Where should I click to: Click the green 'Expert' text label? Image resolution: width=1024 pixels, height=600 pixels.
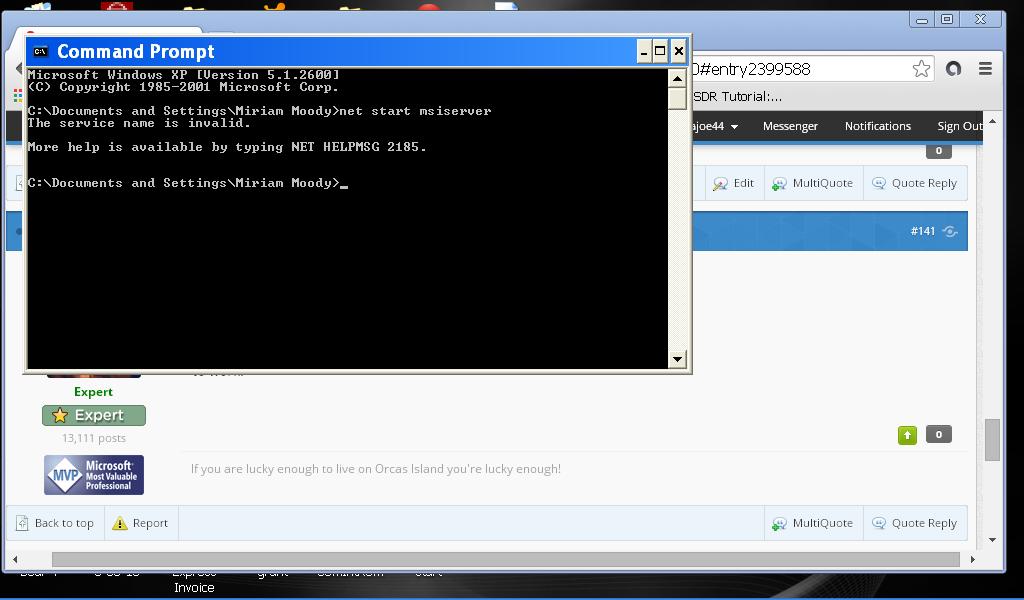click(93, 392)
